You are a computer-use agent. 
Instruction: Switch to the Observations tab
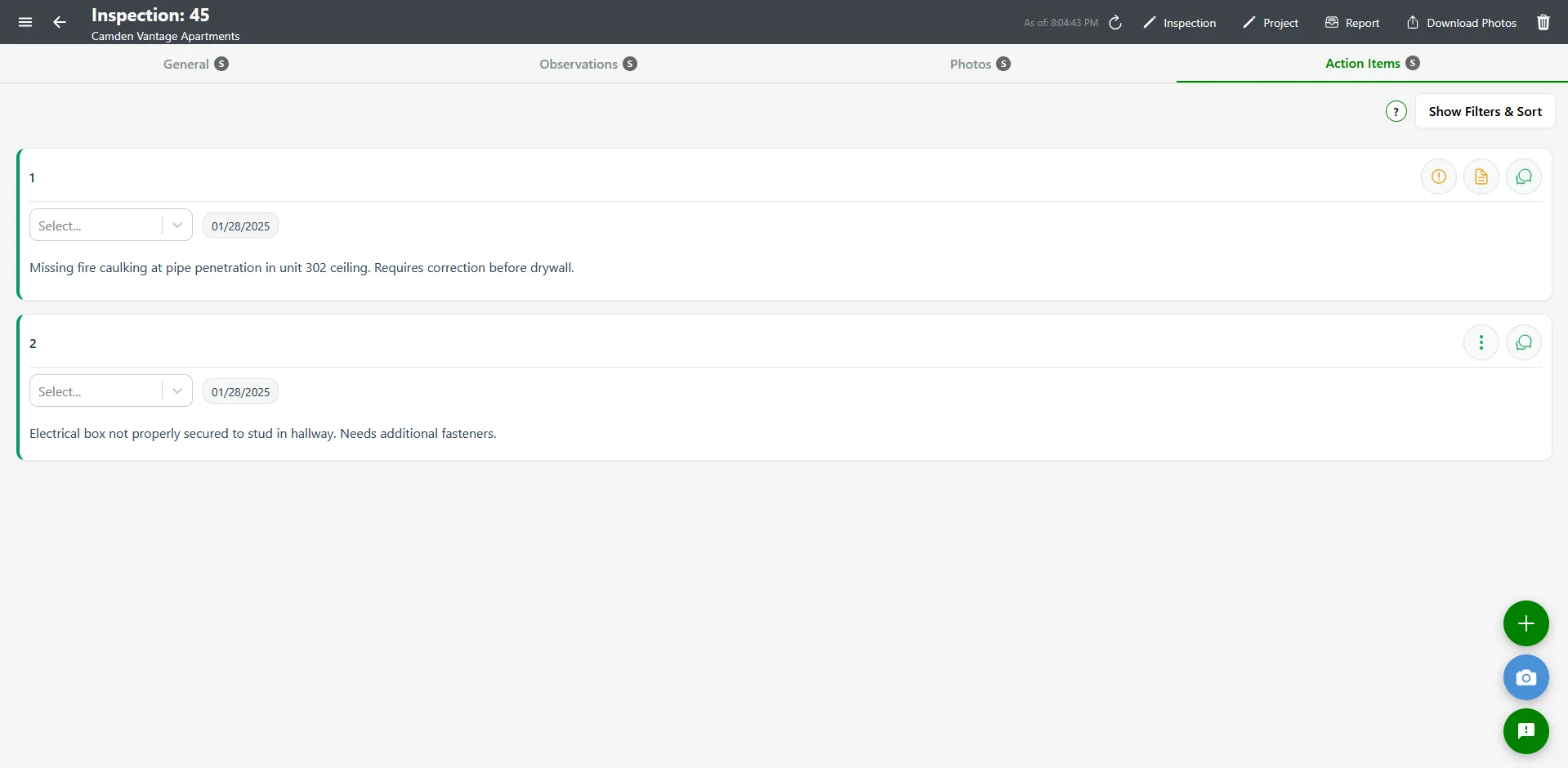click(588, 64)
